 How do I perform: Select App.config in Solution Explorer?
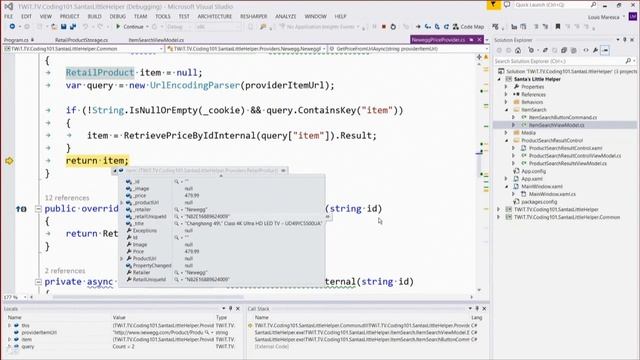533,171
